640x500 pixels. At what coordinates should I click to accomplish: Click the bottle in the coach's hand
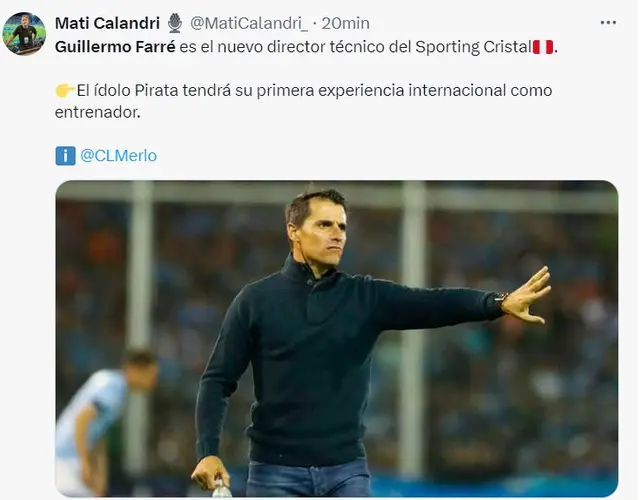click(222, 488)
